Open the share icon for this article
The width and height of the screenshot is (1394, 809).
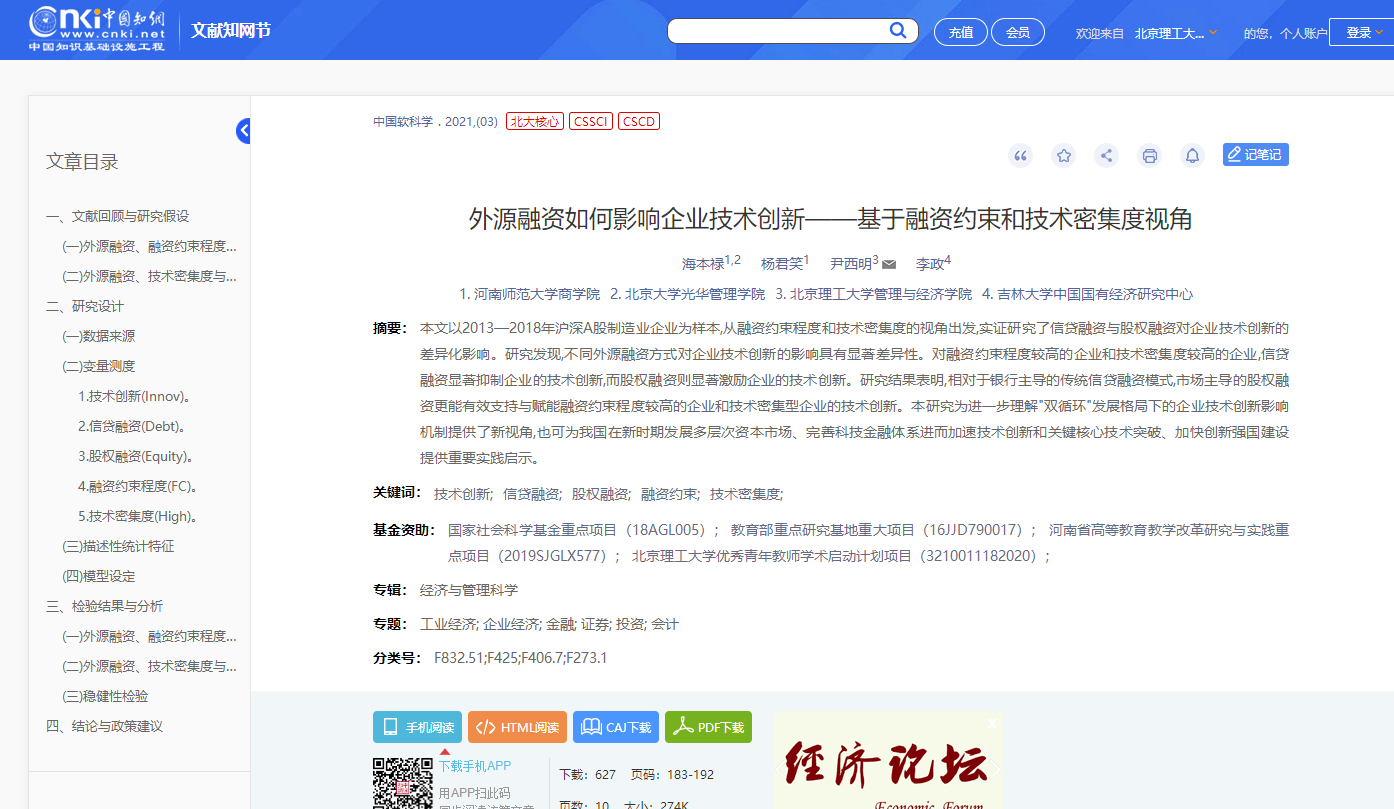coord(1106,155)
